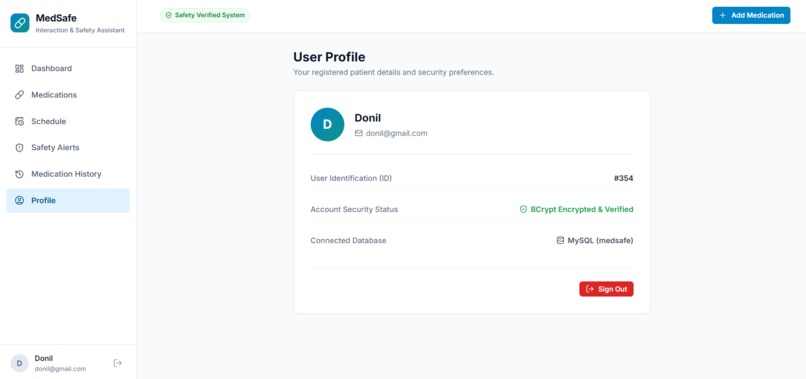Click the MedSafe pill logo icon
This screenshot has width=806, height=379.
20,23
